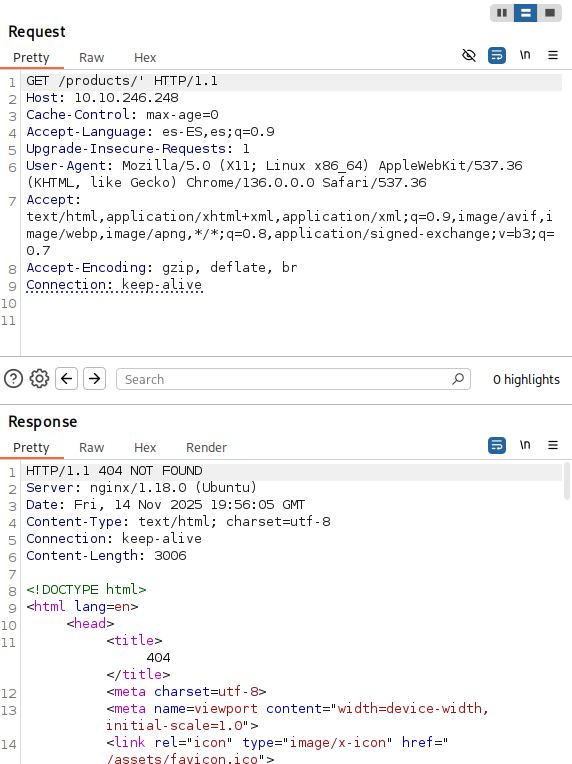572x764 pixels.
Task: Click the 404 title text in response
Action: pos(158,658)
